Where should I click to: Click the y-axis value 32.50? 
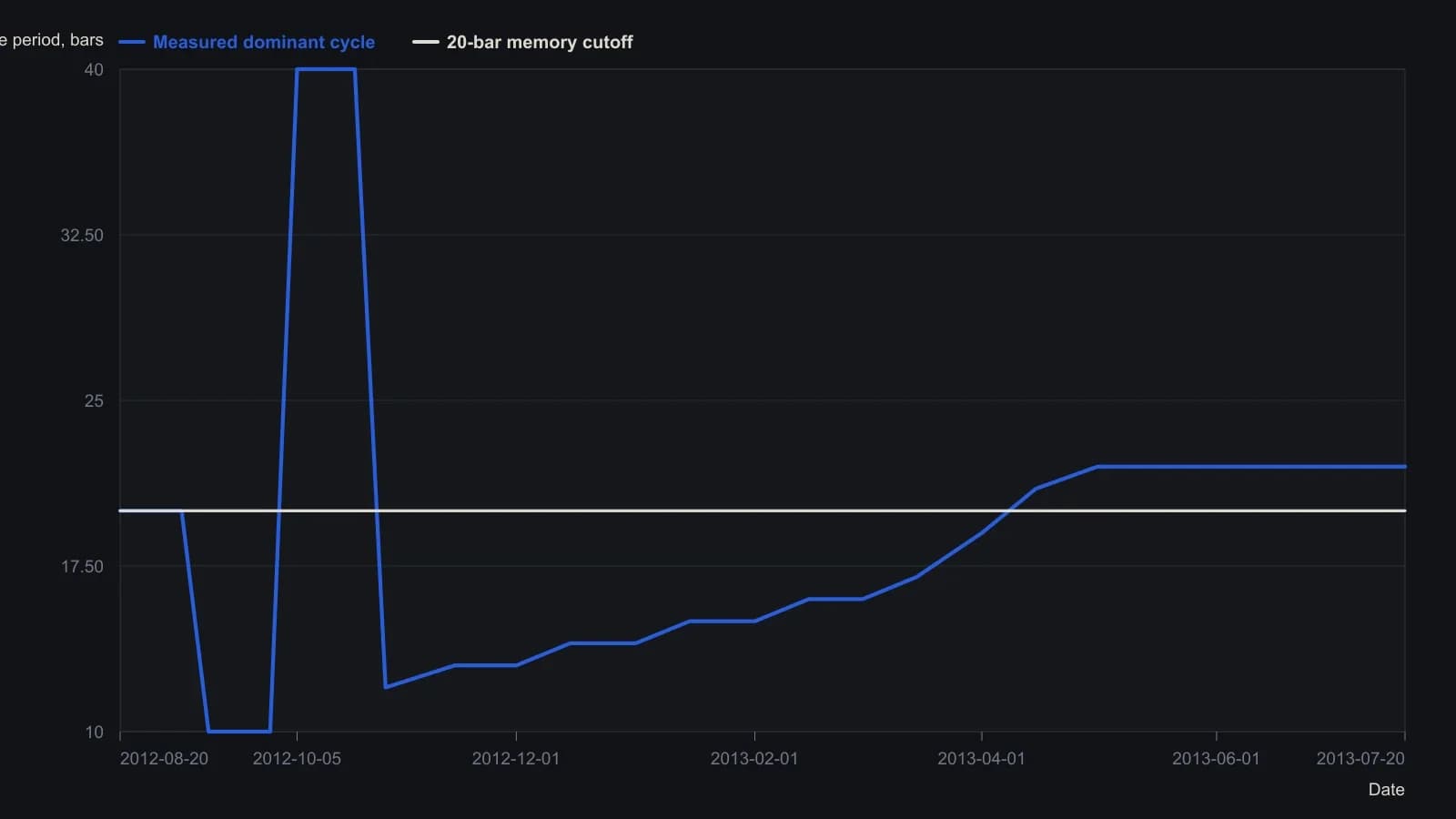[x=82, y=235]
